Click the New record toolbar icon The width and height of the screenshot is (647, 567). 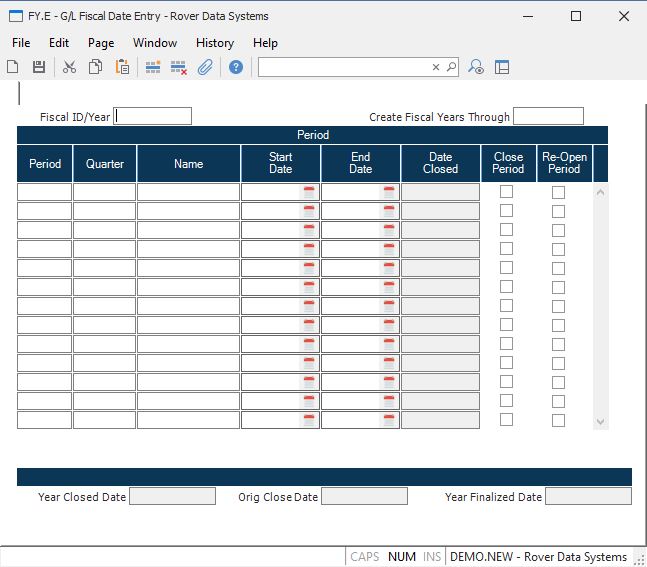coord(13,67)
